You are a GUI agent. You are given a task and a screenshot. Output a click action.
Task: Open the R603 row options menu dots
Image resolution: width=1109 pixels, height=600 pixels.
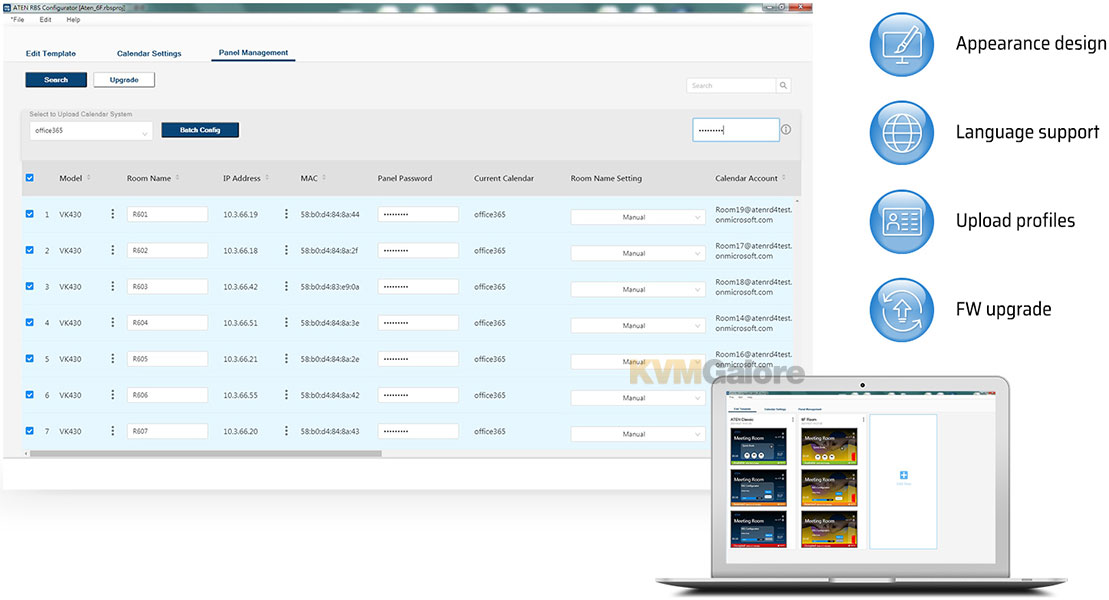tap(112, 286)
